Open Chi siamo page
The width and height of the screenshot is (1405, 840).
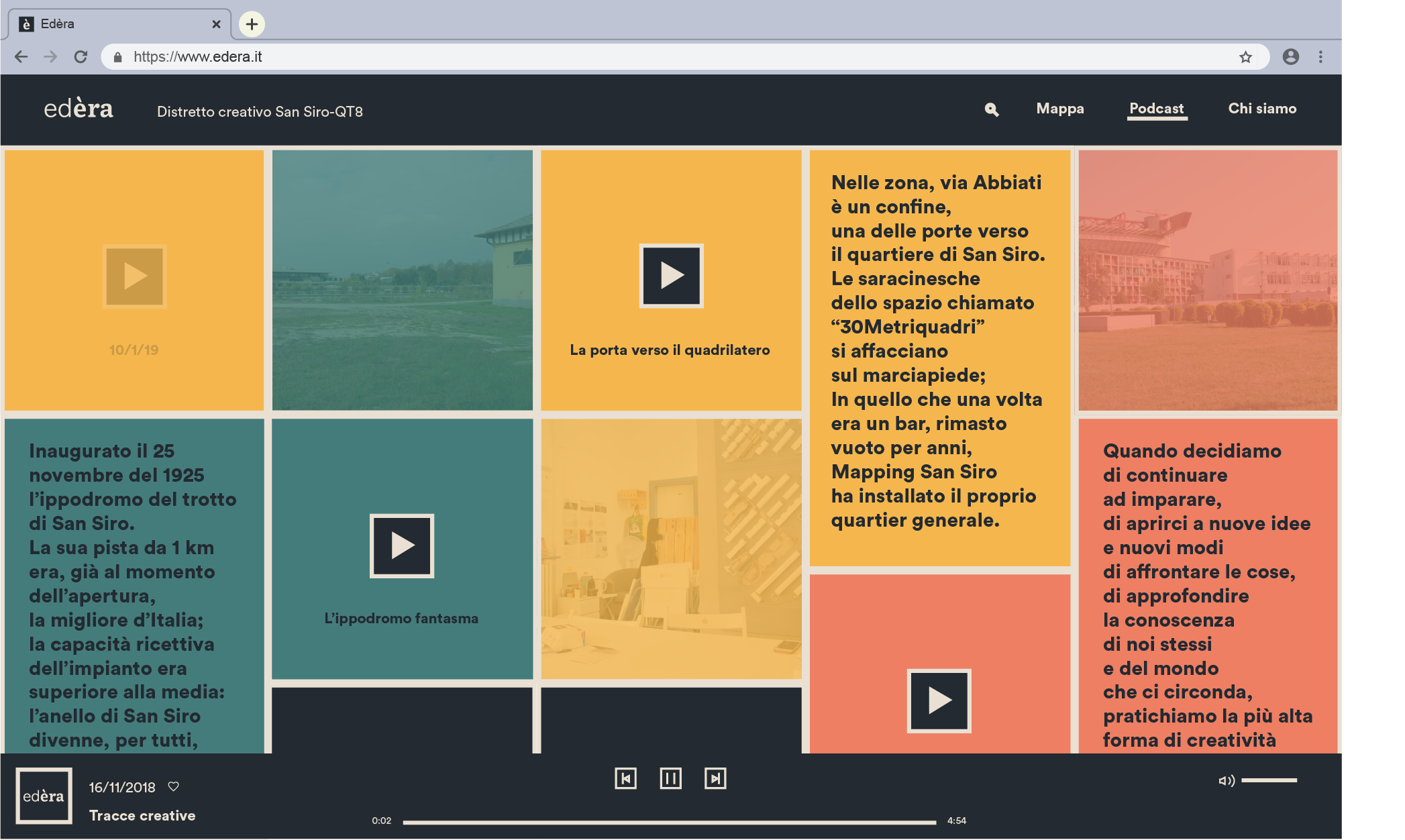(x=1262, y=109)
